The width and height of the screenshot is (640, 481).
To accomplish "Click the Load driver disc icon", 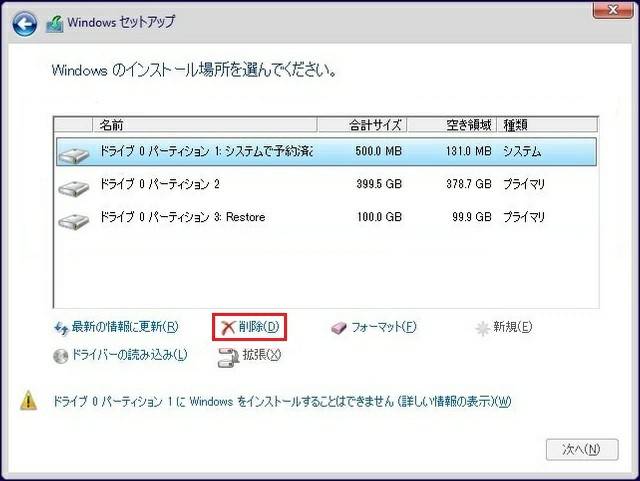I will pyautogui.click(x=60, y=355).
